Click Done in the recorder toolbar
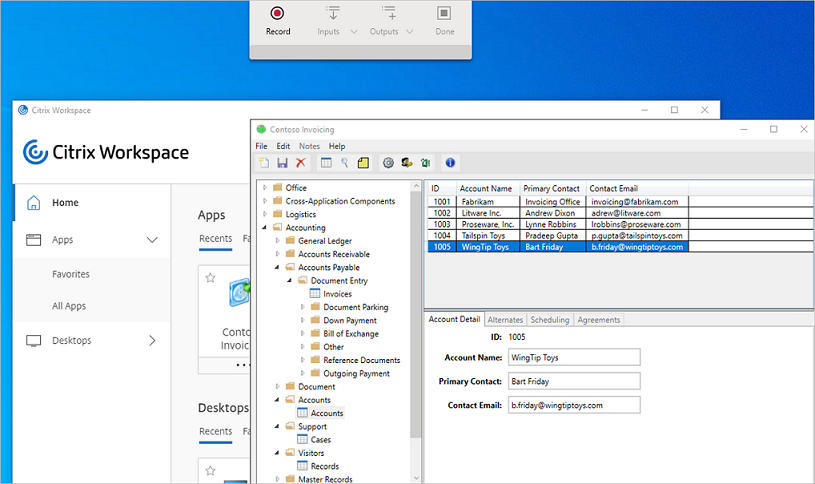The width and height of the screenshot is (815, 484). coord(444,21)
